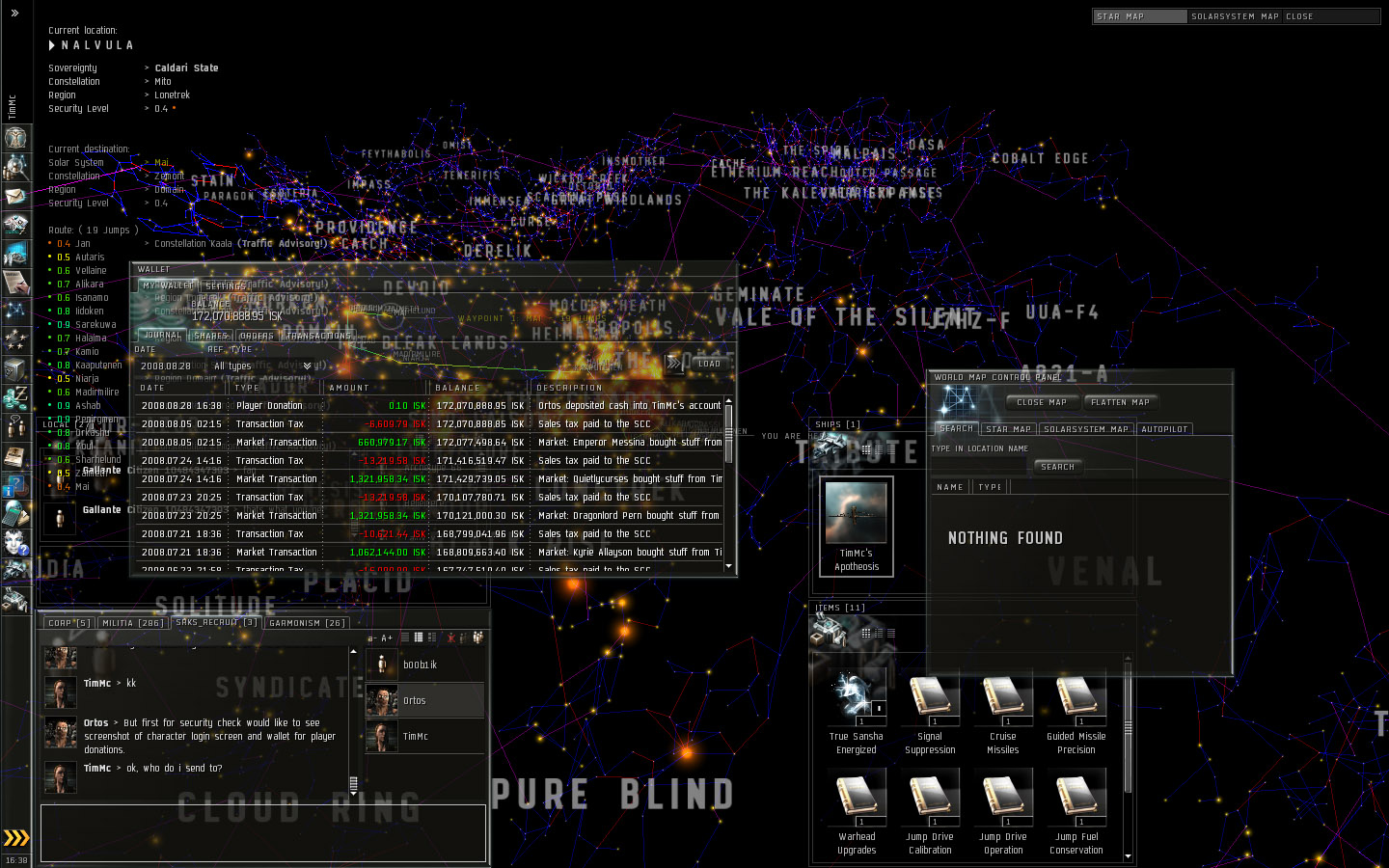Switch Ships panel to grid icon view

click(x=866, y=449)
